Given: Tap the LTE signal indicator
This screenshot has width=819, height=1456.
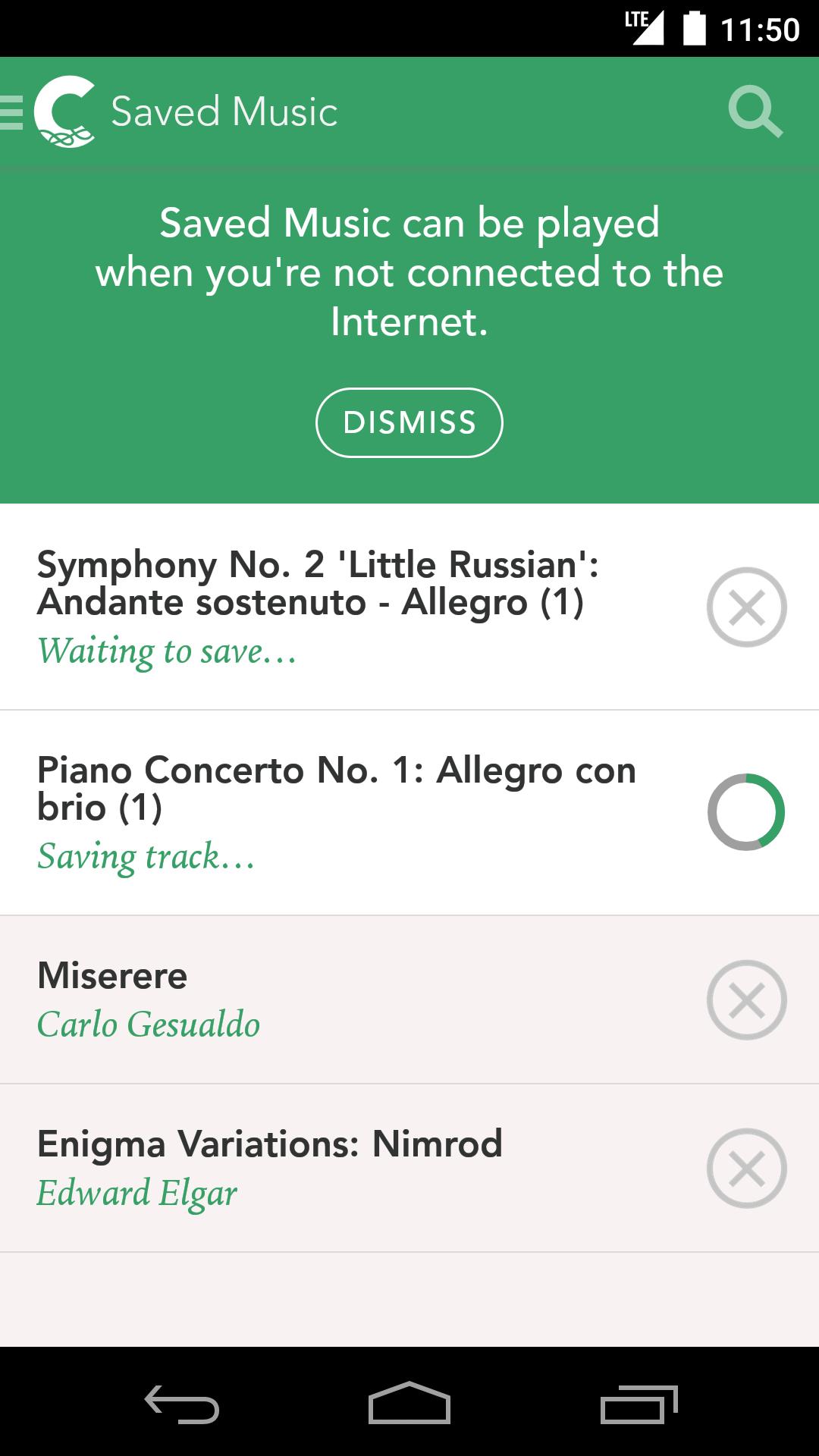Looking at the screenshot, I should coord(643,29).
